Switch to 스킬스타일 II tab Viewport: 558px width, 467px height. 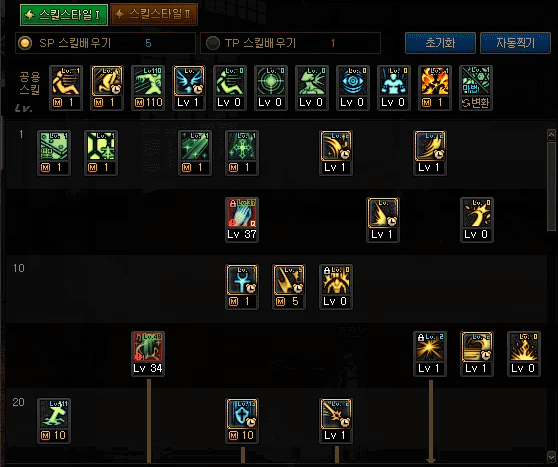pyautogui.click(x=154, y=15)
